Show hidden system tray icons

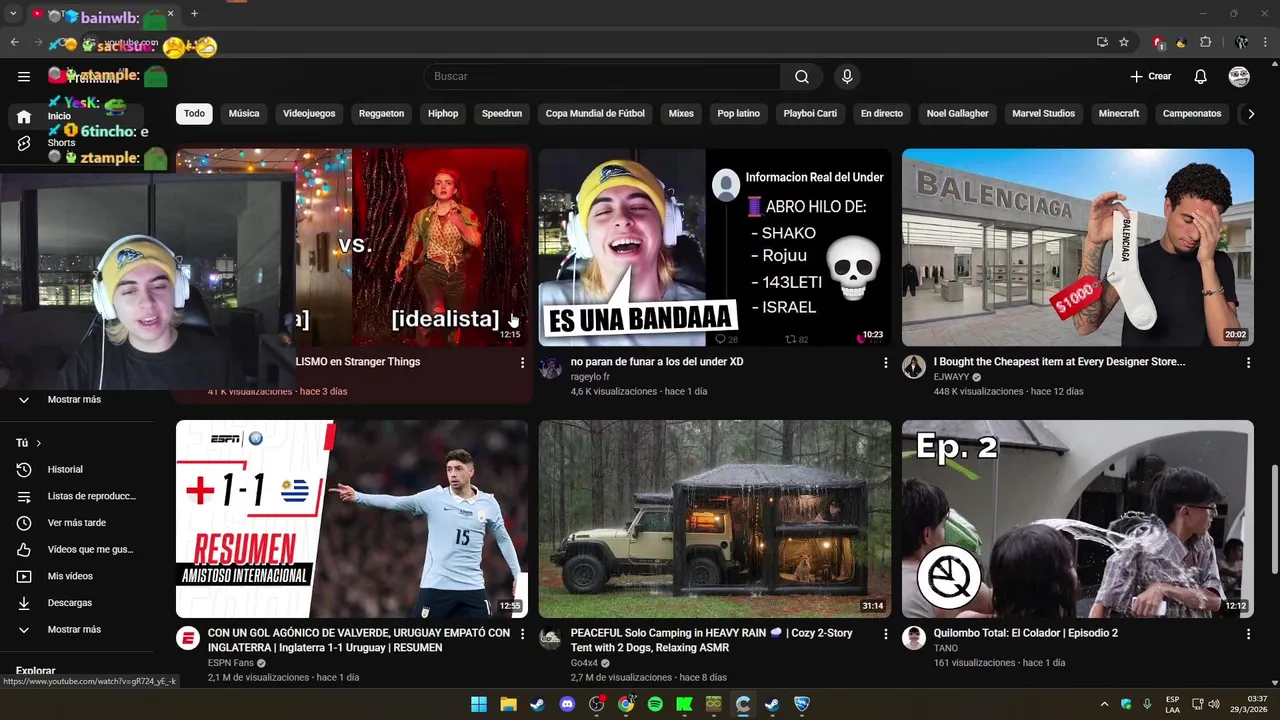click(x=1104, y=704)
